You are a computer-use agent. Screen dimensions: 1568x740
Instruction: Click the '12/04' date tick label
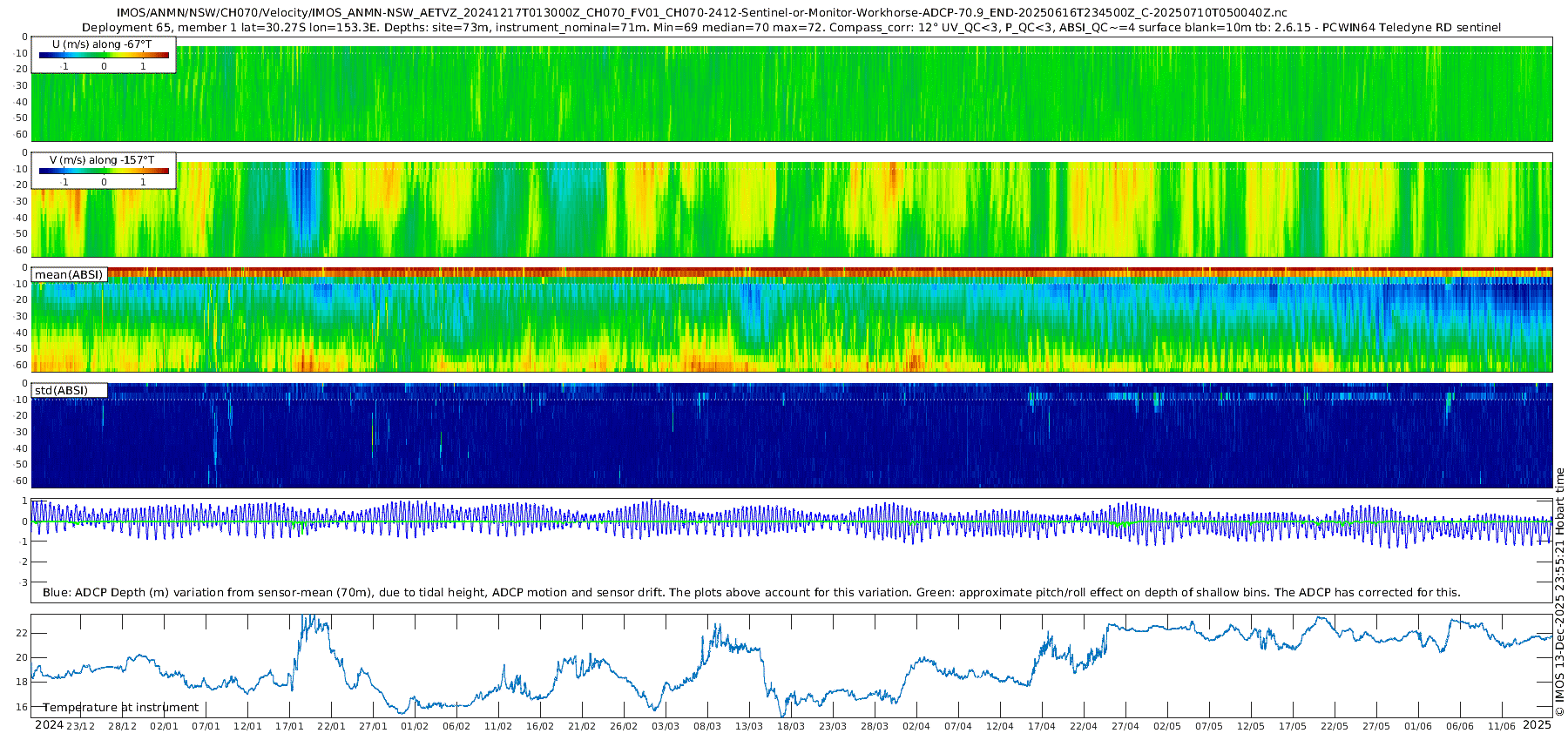pos(1001,726)
